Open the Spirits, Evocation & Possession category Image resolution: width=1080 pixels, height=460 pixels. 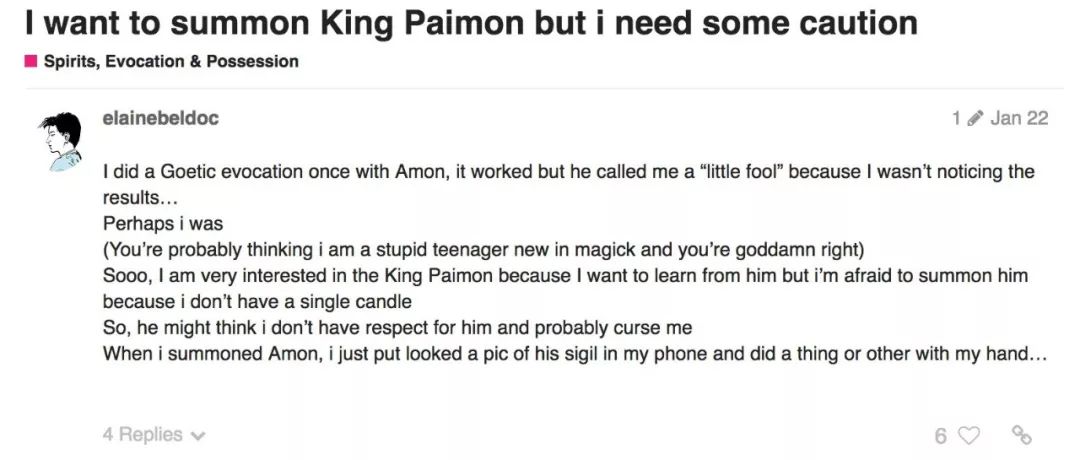coord(171,62)
